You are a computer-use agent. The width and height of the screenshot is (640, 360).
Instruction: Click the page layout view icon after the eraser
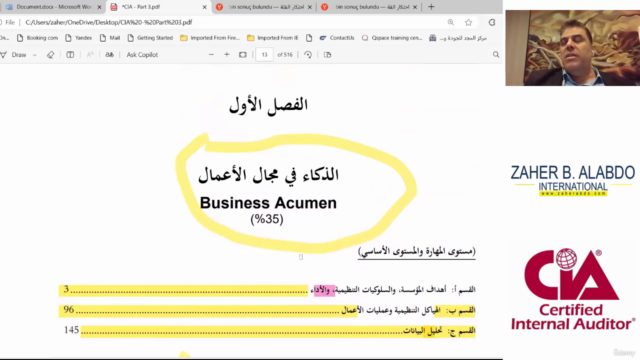coord(70,55)
